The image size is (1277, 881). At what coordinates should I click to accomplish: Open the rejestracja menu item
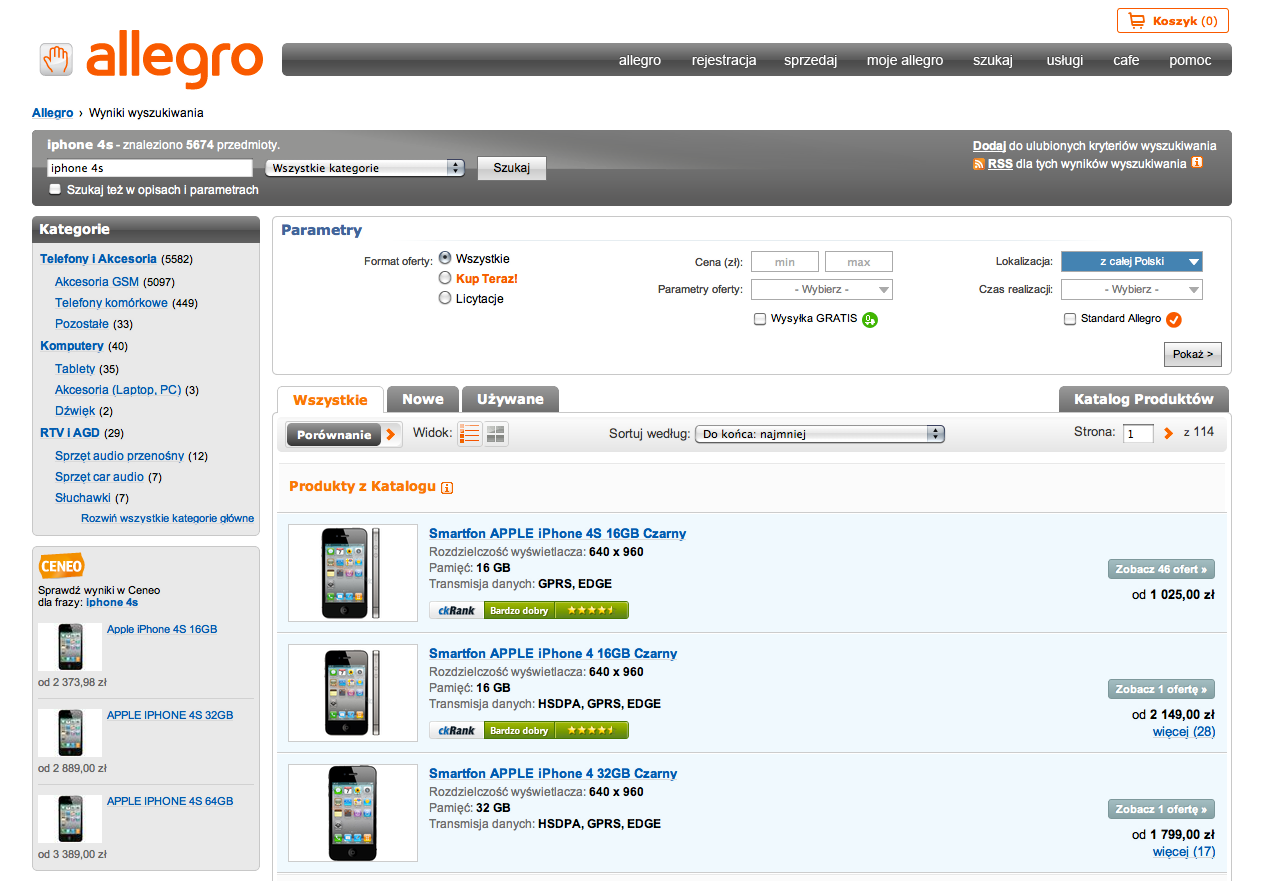(x=724, y=60)
